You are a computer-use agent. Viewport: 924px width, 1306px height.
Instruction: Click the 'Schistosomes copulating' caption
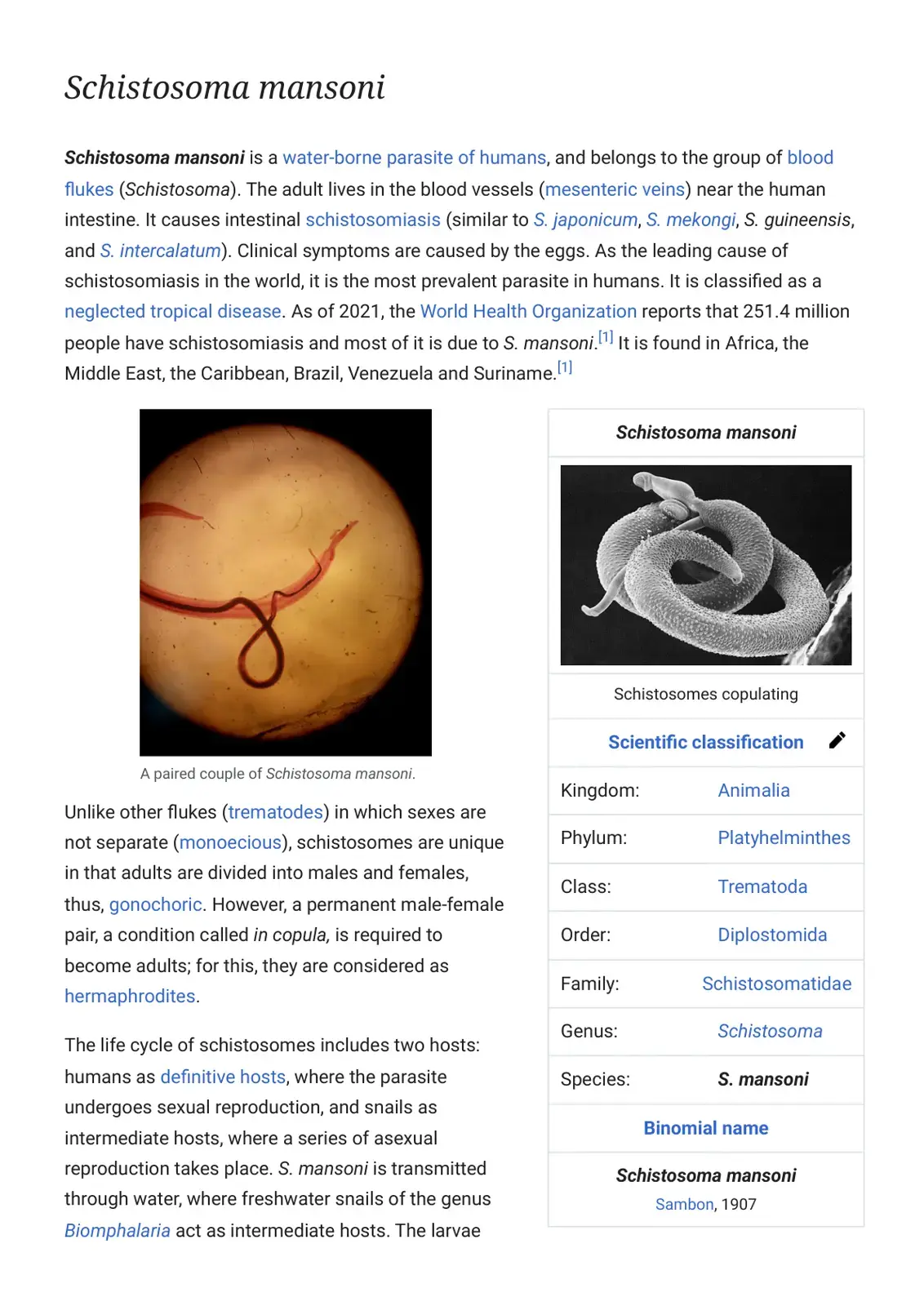coord(706,694)
